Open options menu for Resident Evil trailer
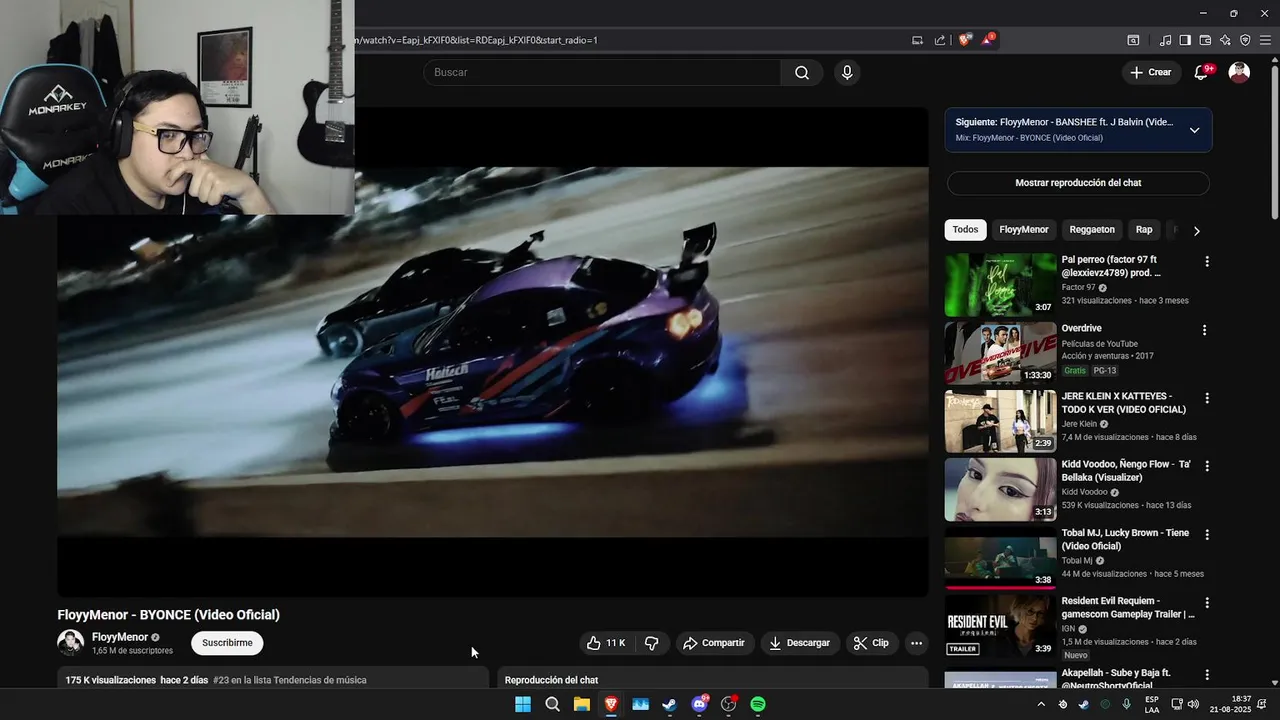This screenshot has width=1280, height=720. coord(1207,603)
